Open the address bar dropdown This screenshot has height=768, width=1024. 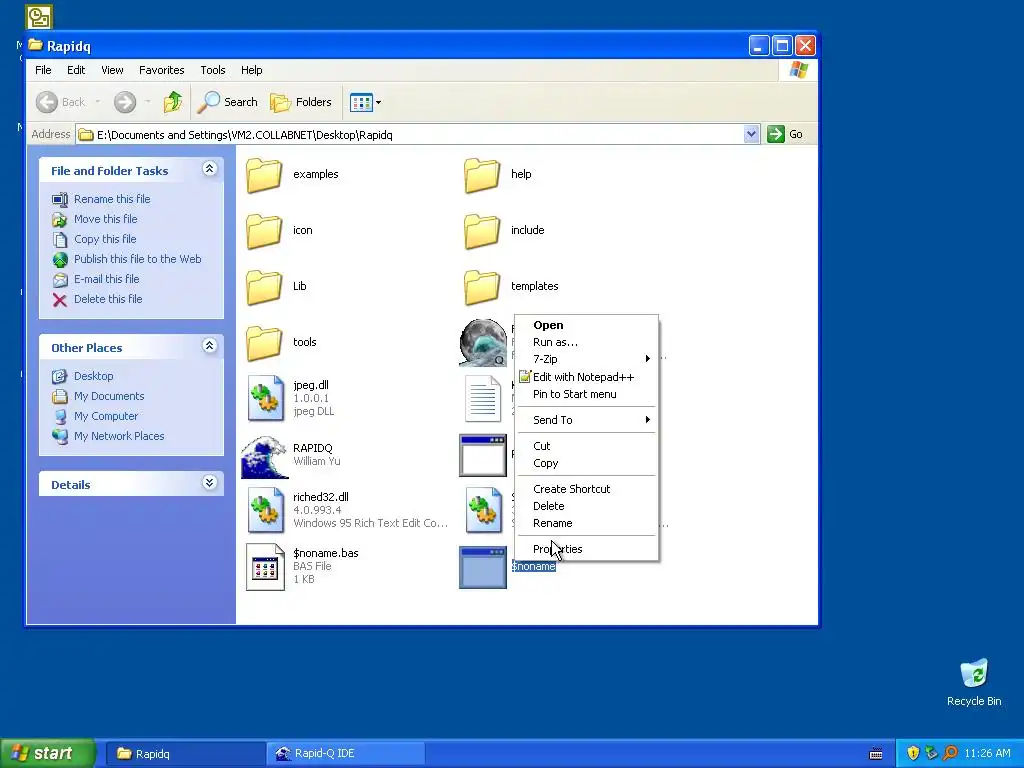coord(751,135)
